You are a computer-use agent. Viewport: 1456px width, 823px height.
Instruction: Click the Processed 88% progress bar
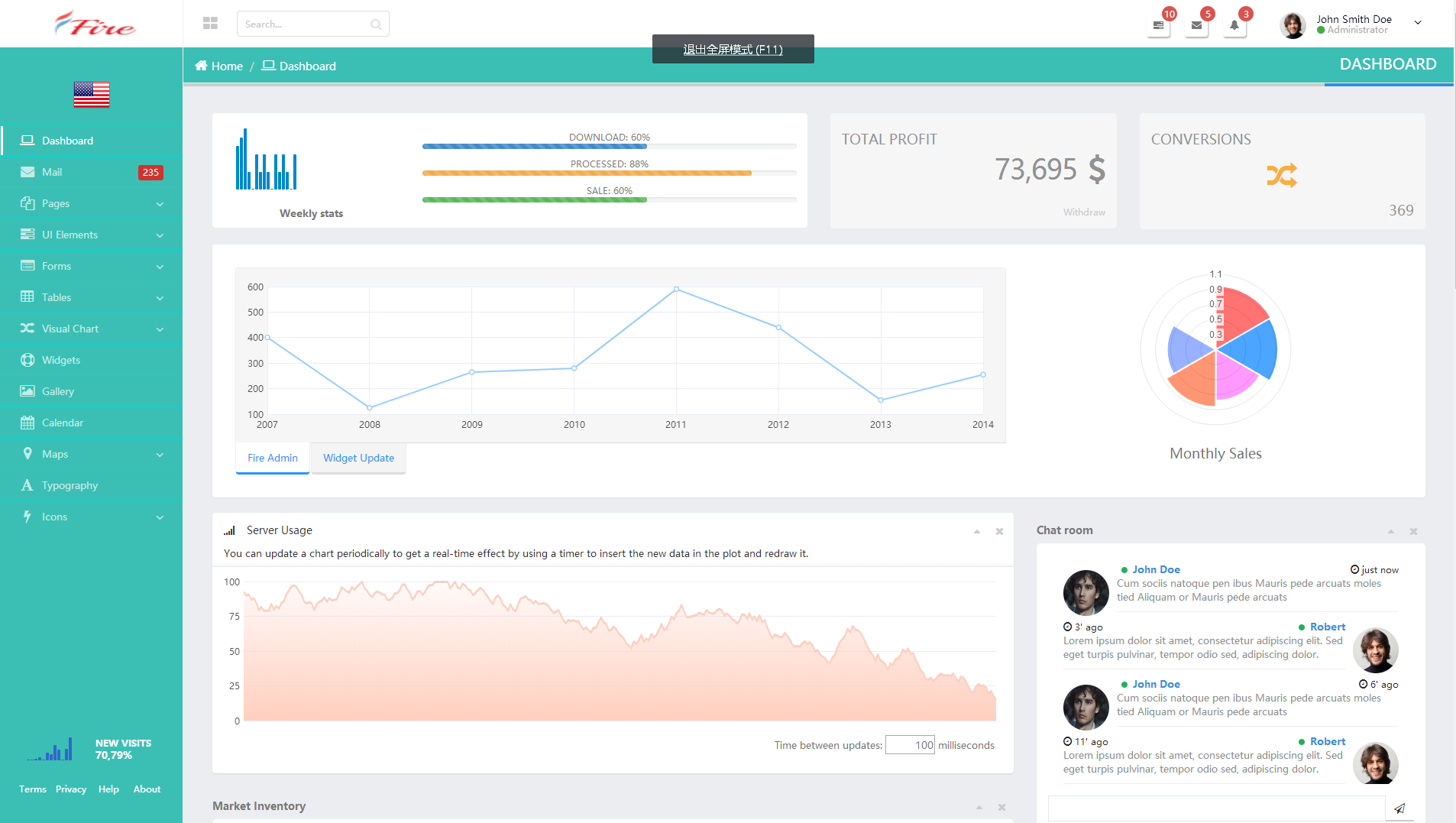pos(610,173)
